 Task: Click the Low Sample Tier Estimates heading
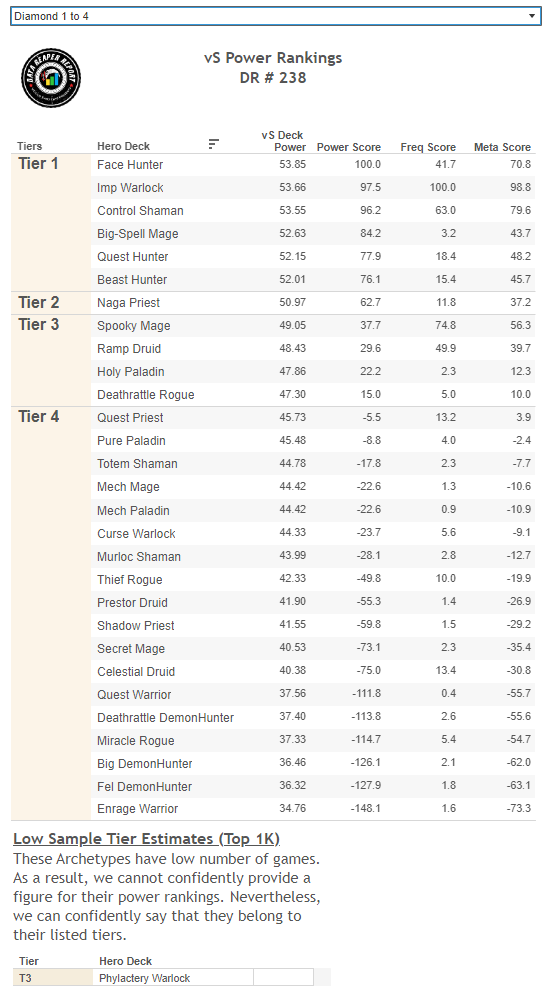tap(147, 838)
